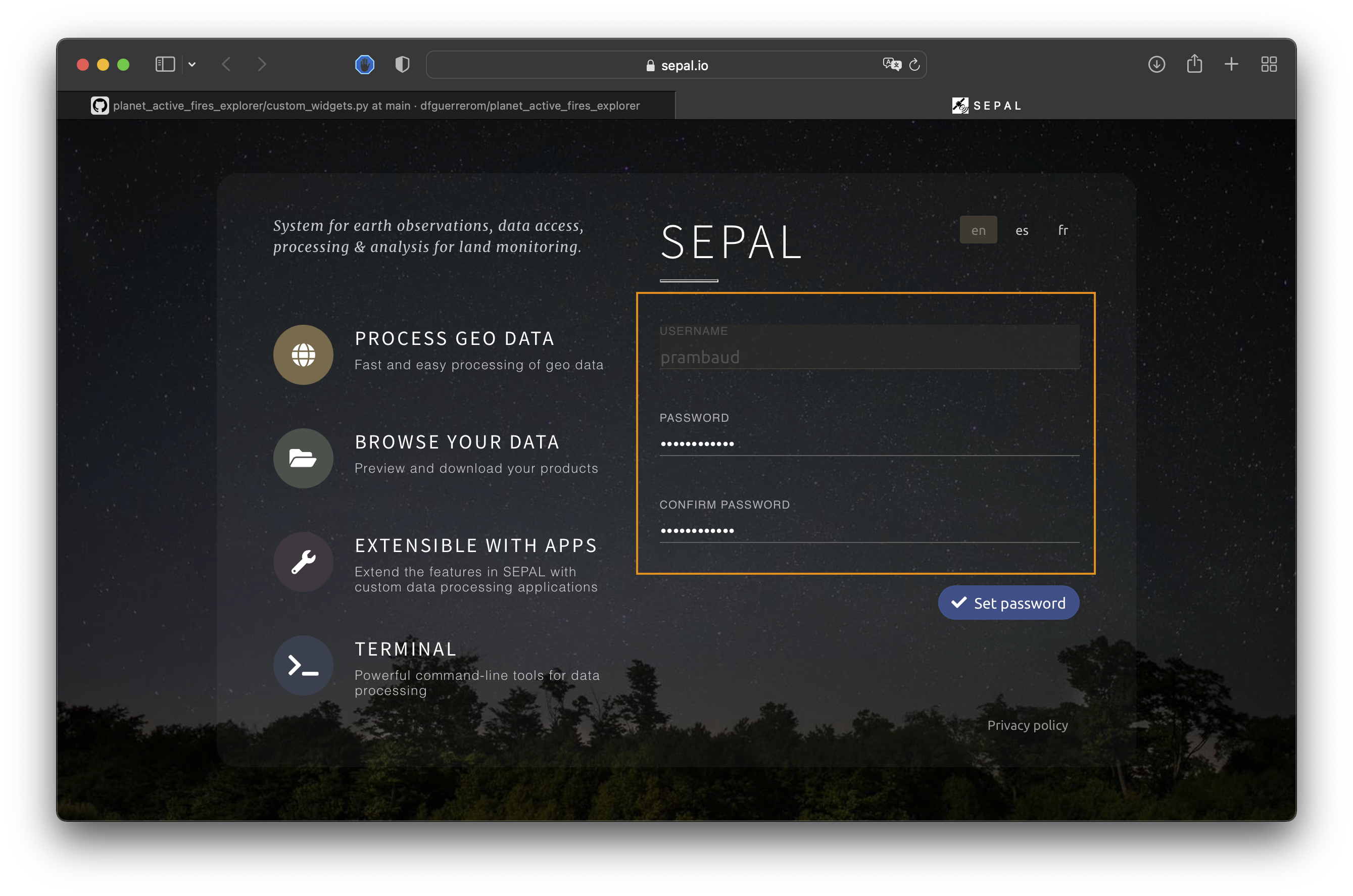This screenshot has width=1353, height=896.
Task: Click the folder Browse Your Data icon
Action: (303, 458)
